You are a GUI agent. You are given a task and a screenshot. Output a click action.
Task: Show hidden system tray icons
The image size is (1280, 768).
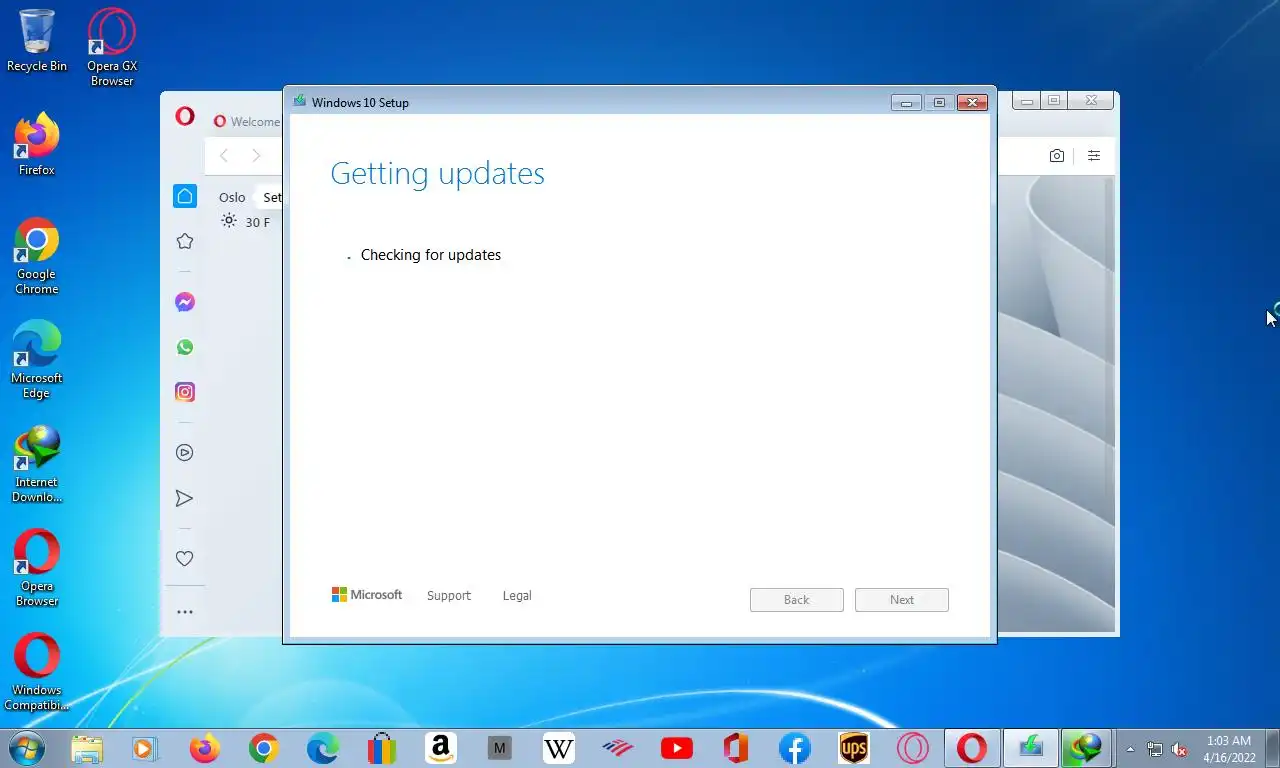coord(1131,749)
